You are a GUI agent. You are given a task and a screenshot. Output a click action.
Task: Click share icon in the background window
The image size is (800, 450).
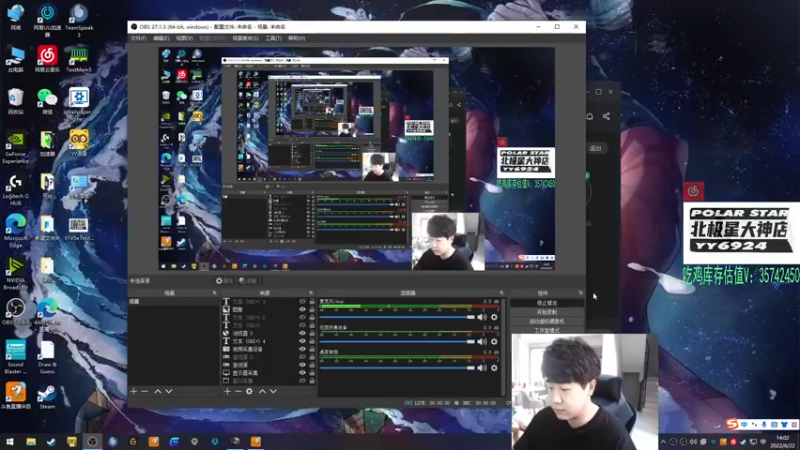606,116
